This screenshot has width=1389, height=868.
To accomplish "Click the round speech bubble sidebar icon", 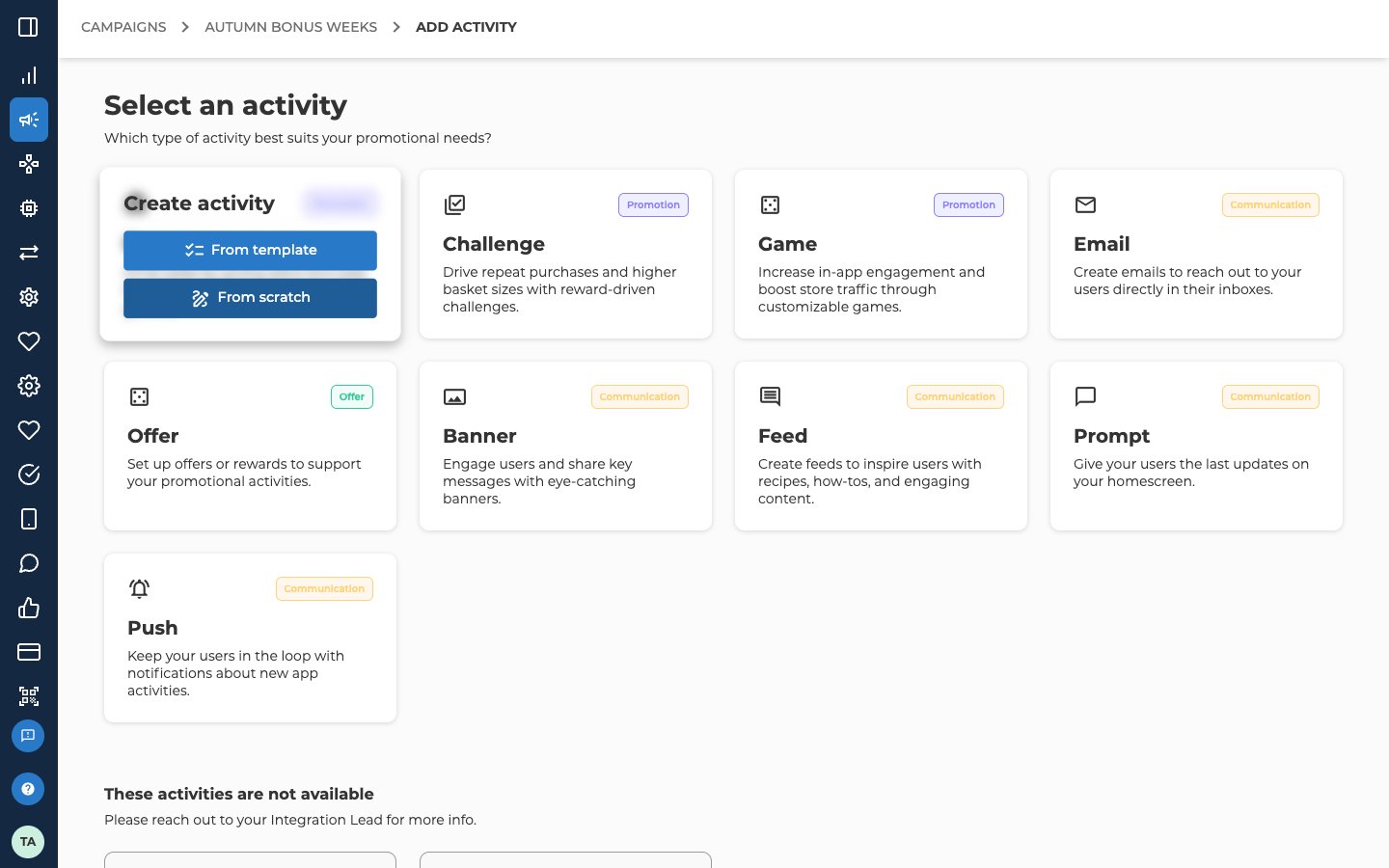I will coord(29,563).
